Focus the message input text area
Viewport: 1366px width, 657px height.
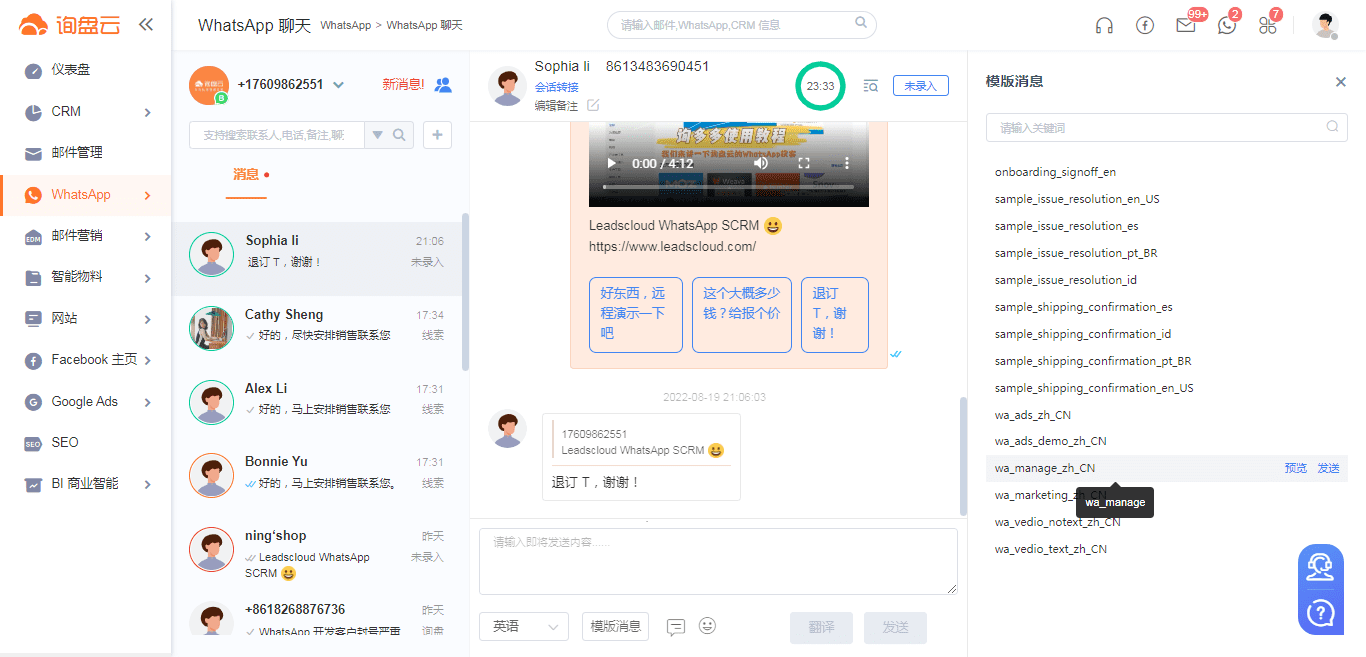pos(718,562)
